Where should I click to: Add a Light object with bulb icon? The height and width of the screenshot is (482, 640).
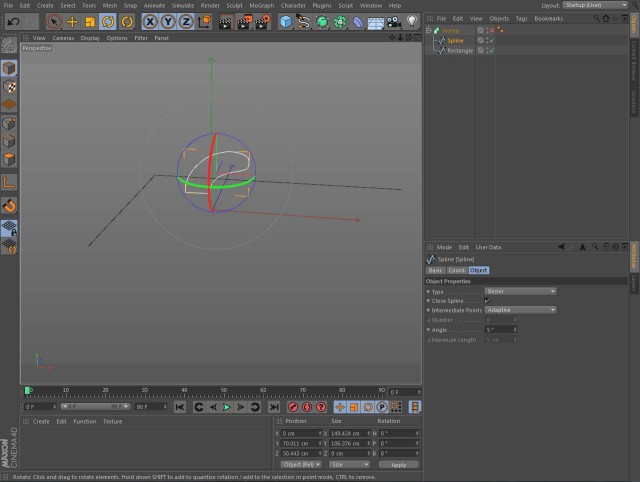pyautogui.click(x=412, y=22)
